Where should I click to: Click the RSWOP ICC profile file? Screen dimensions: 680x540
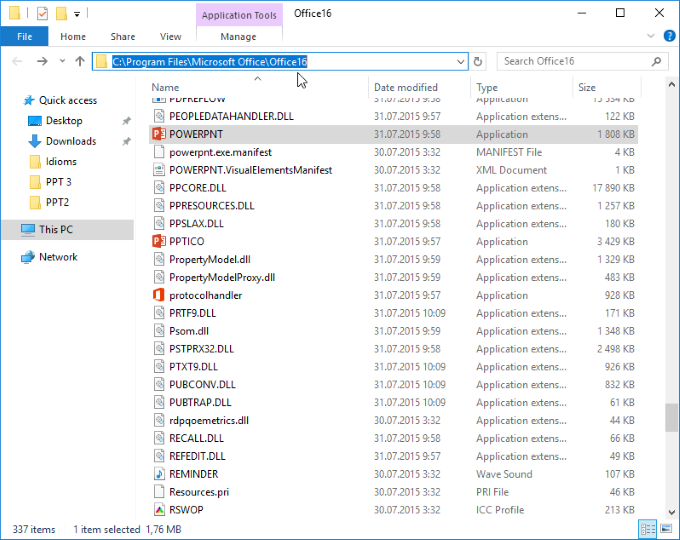(x=186, y=510)
